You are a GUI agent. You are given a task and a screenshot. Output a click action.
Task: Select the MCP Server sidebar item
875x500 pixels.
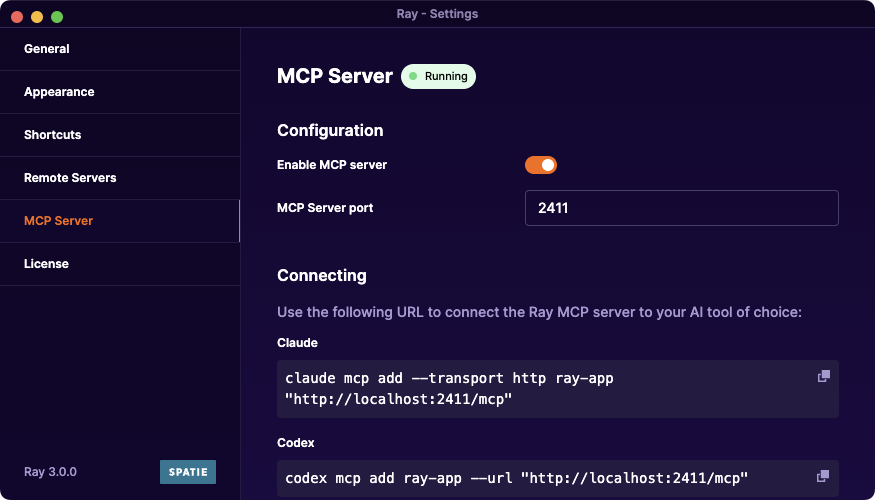tap(120, 221)
